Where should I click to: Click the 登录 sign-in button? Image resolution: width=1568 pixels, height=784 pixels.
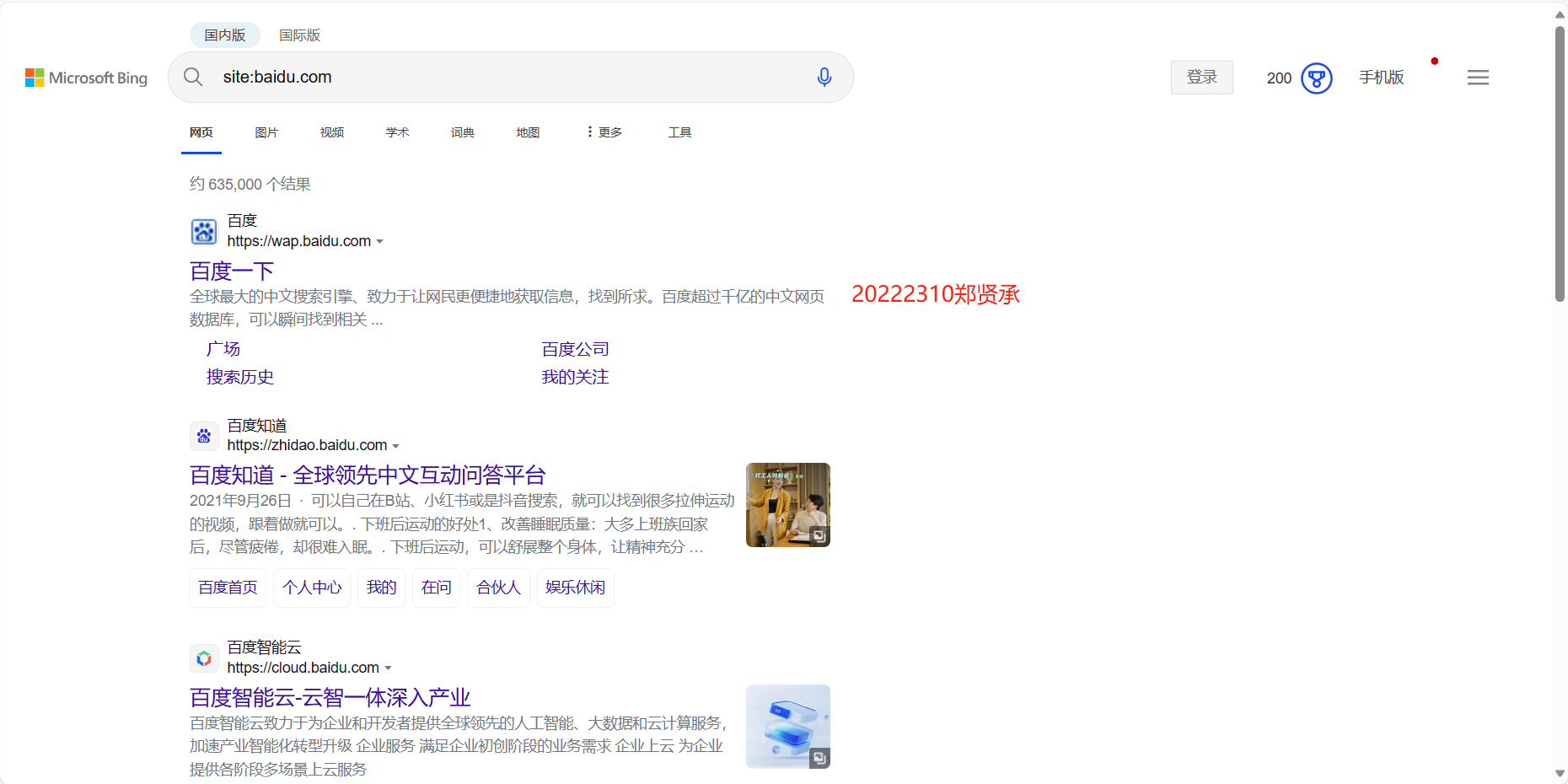[x=1202, y=78]
